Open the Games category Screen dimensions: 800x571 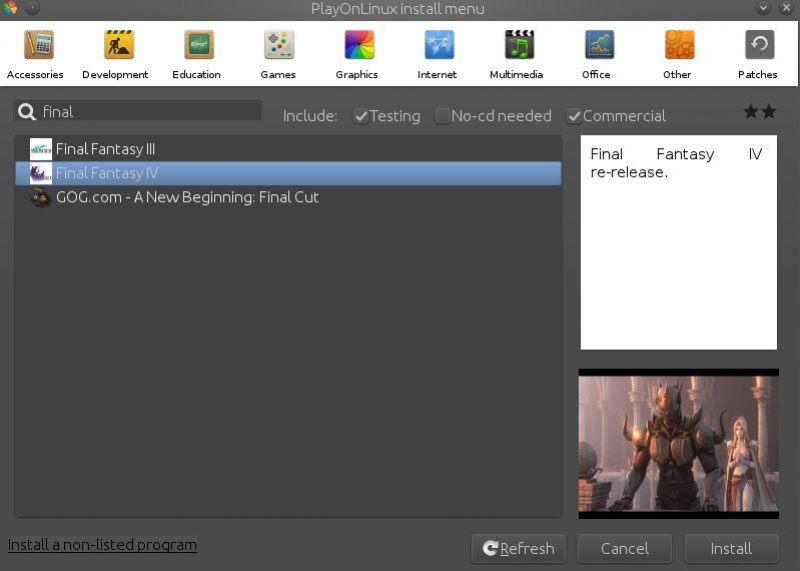pos(278,54)
